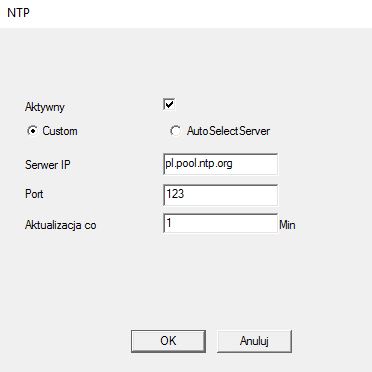Focus the Serwer IP input field

(220, 164)
